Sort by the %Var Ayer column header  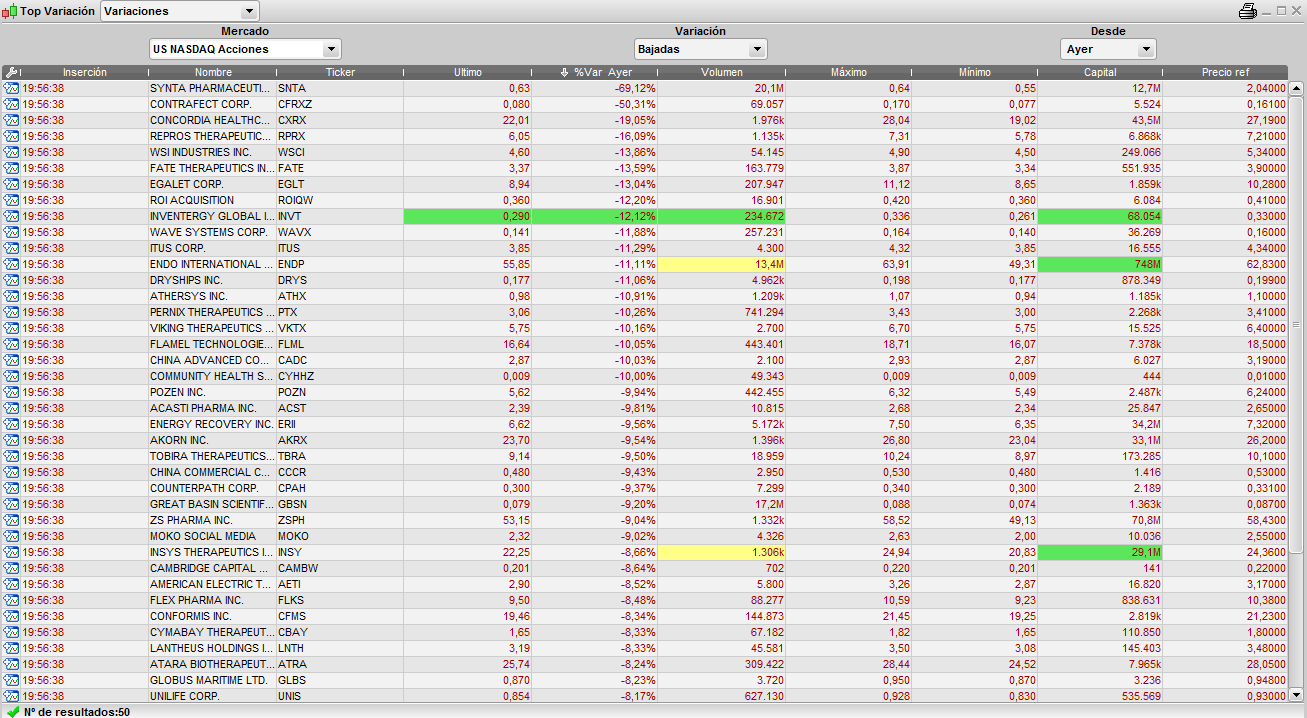(x=595, y=72)
